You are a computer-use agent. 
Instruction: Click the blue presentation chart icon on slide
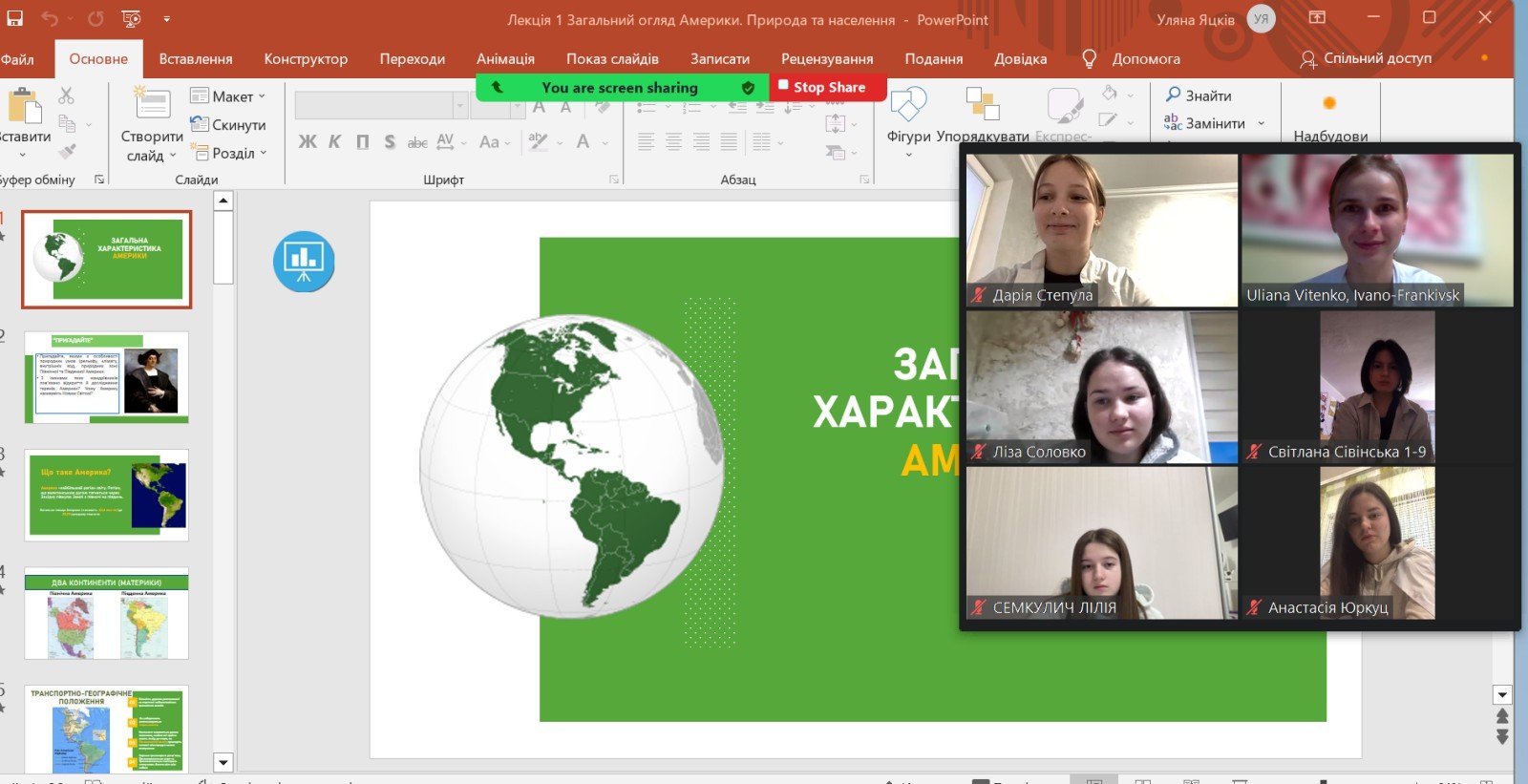(x=304, y=261)
